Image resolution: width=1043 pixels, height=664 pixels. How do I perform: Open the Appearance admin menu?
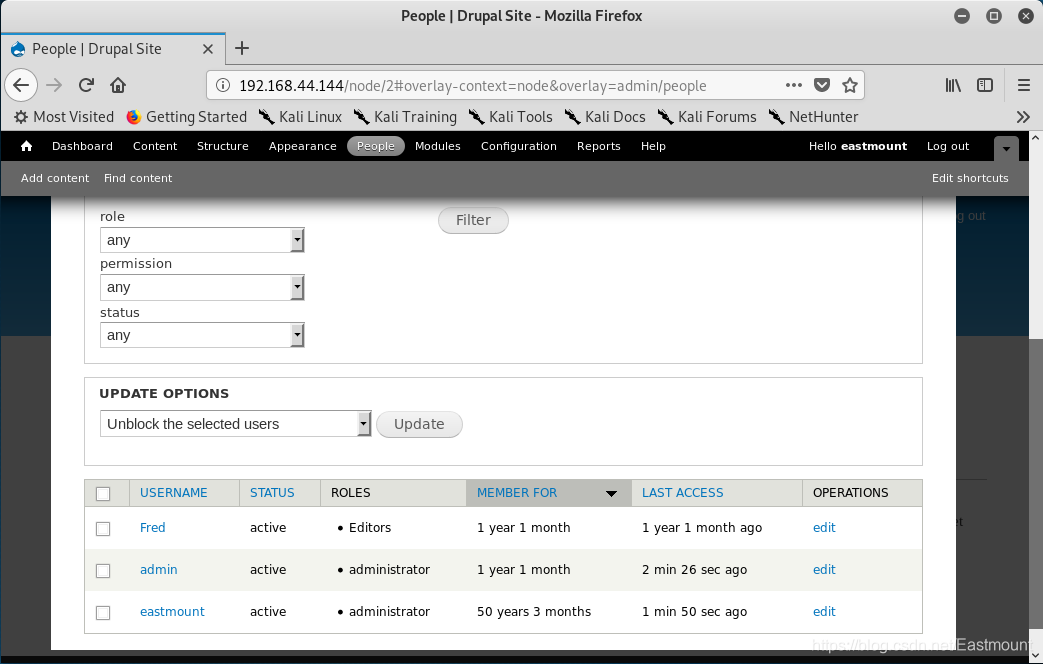point(303,146)
